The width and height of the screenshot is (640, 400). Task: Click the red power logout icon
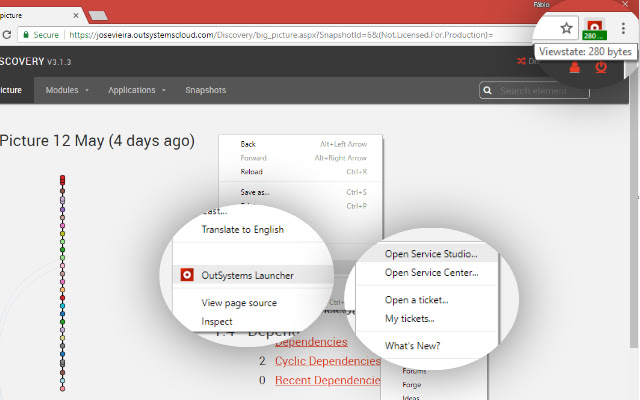tap(601, 67)
